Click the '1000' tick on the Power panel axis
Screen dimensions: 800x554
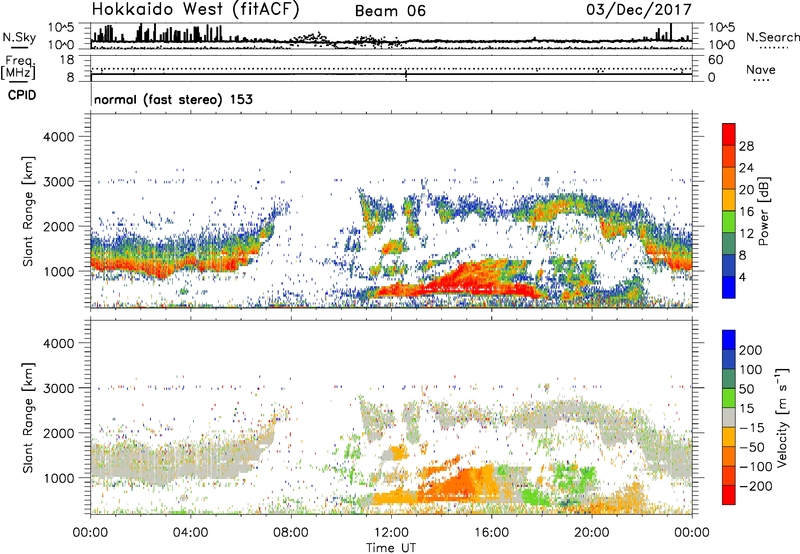[x=58, y=271]
